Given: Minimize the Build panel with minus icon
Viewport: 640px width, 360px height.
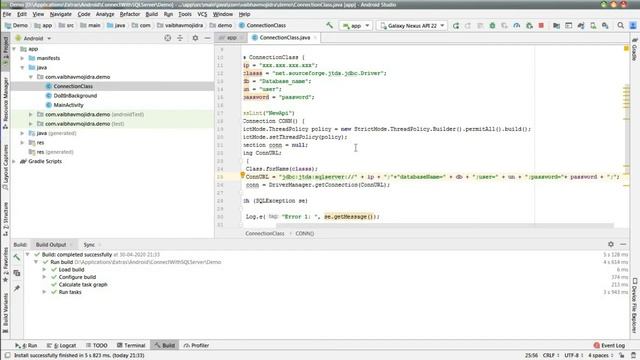Looking at the screenshot, I should (623, 244).
